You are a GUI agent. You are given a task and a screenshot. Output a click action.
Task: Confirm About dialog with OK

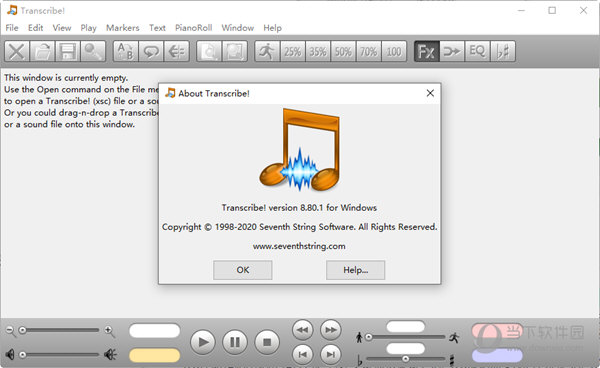pyautogui.click(x=243, y=270)
